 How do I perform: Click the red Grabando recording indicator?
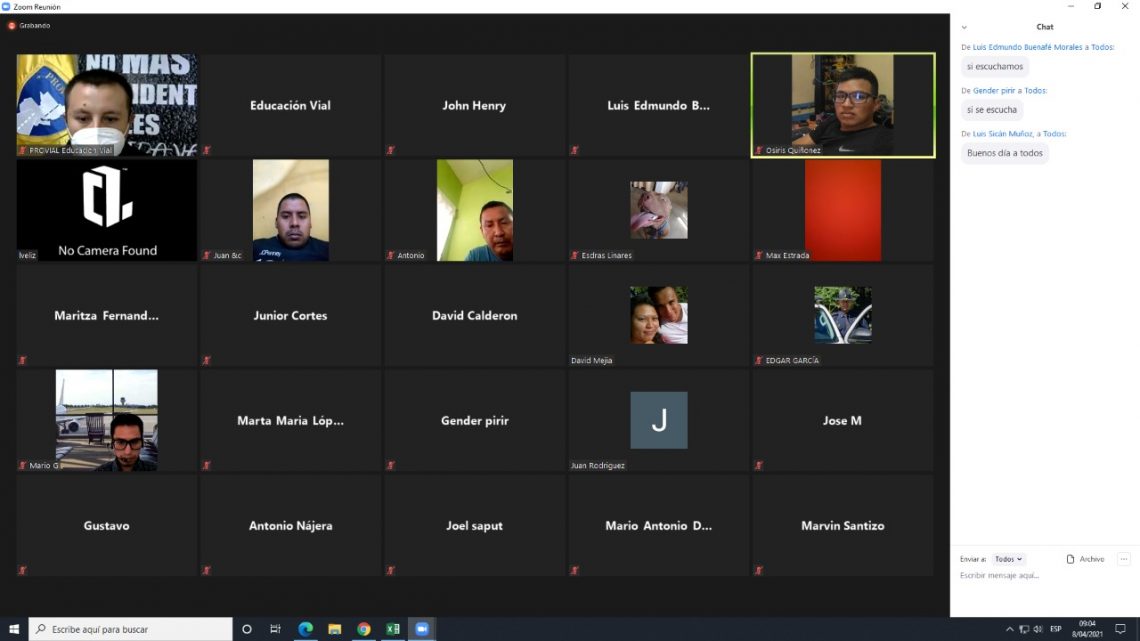[12, 25]
